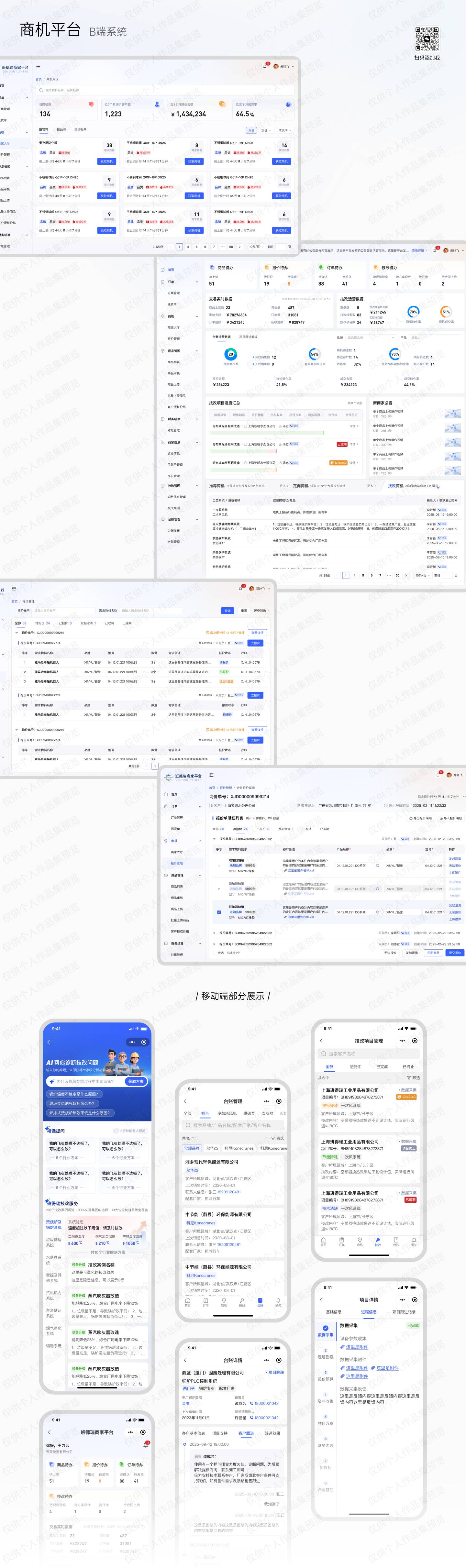The height and width of the screenshot is (1568, 466).
Task: Click page jump input in 商机大厅 pagination
Action: tap(281, 247)
